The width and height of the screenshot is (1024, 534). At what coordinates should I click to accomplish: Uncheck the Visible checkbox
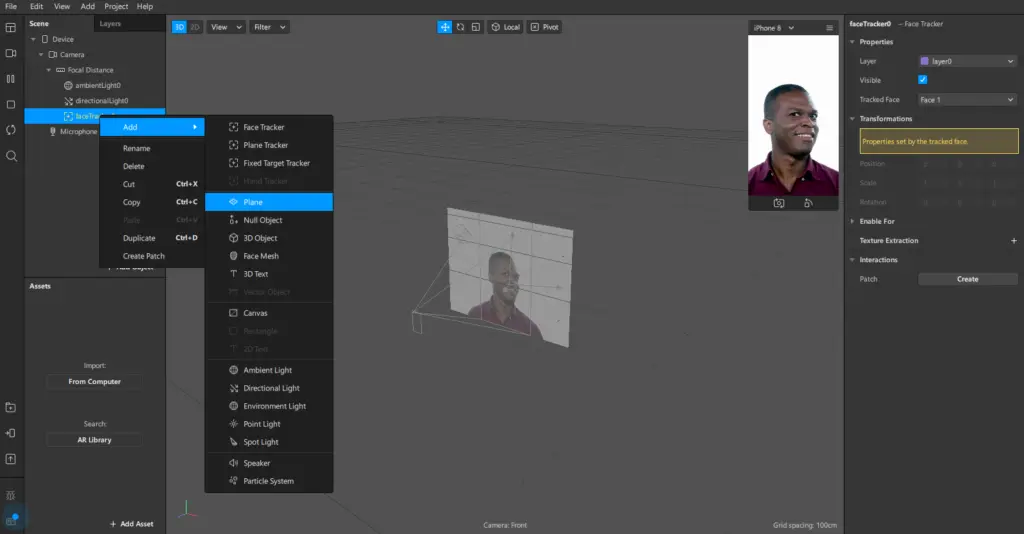pyautogui.click(x=922, y=80)
